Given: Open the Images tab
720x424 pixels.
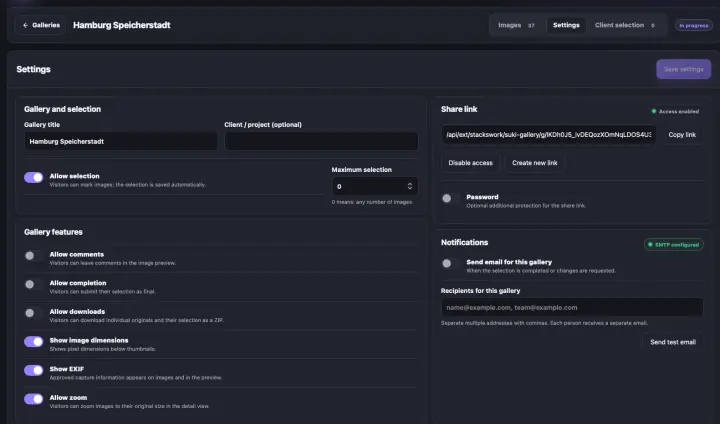Looking at the screenshot, I should [x=516, y=25].
